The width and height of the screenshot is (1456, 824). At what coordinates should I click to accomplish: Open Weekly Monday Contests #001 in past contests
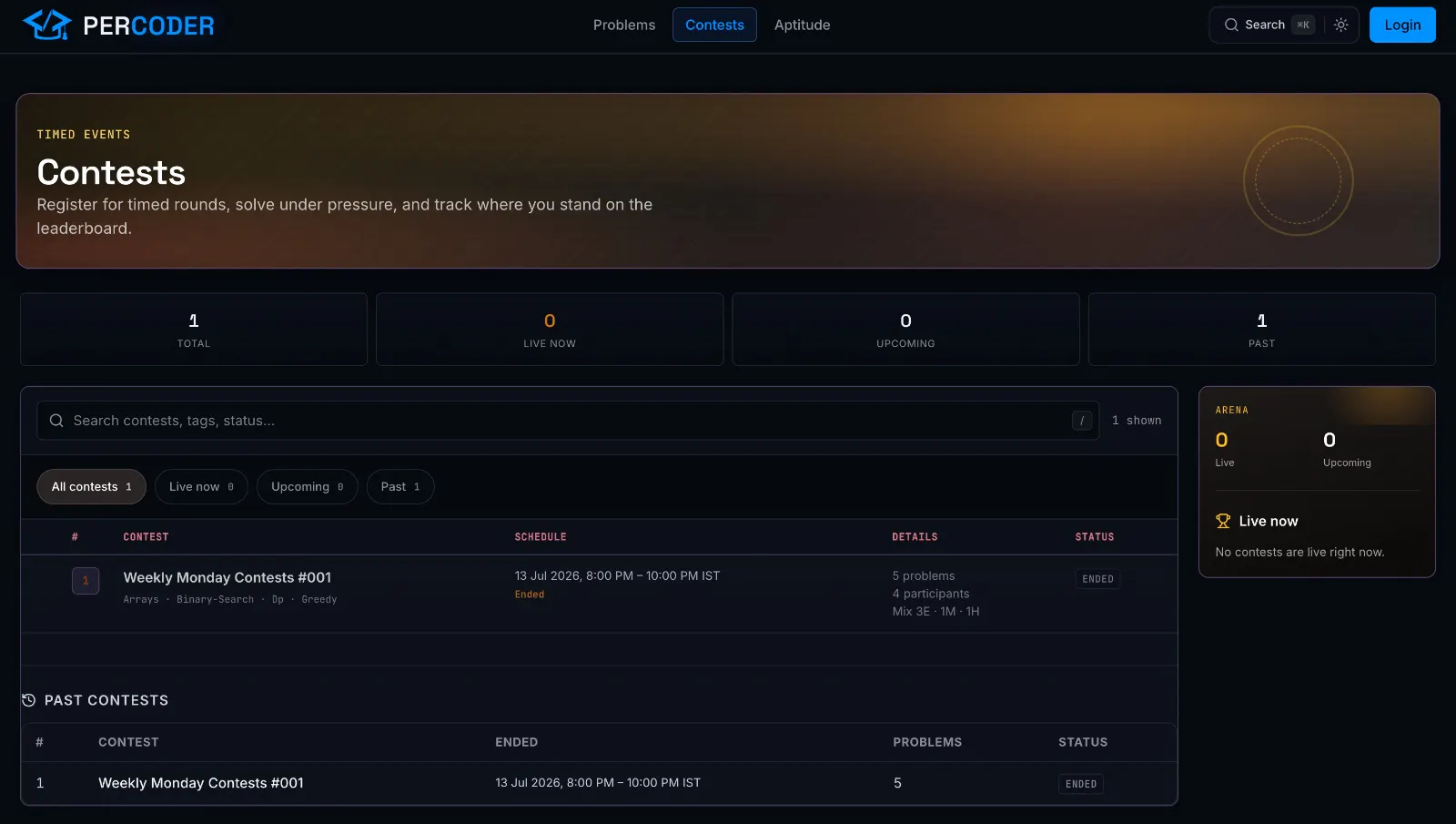coord(201,783)
